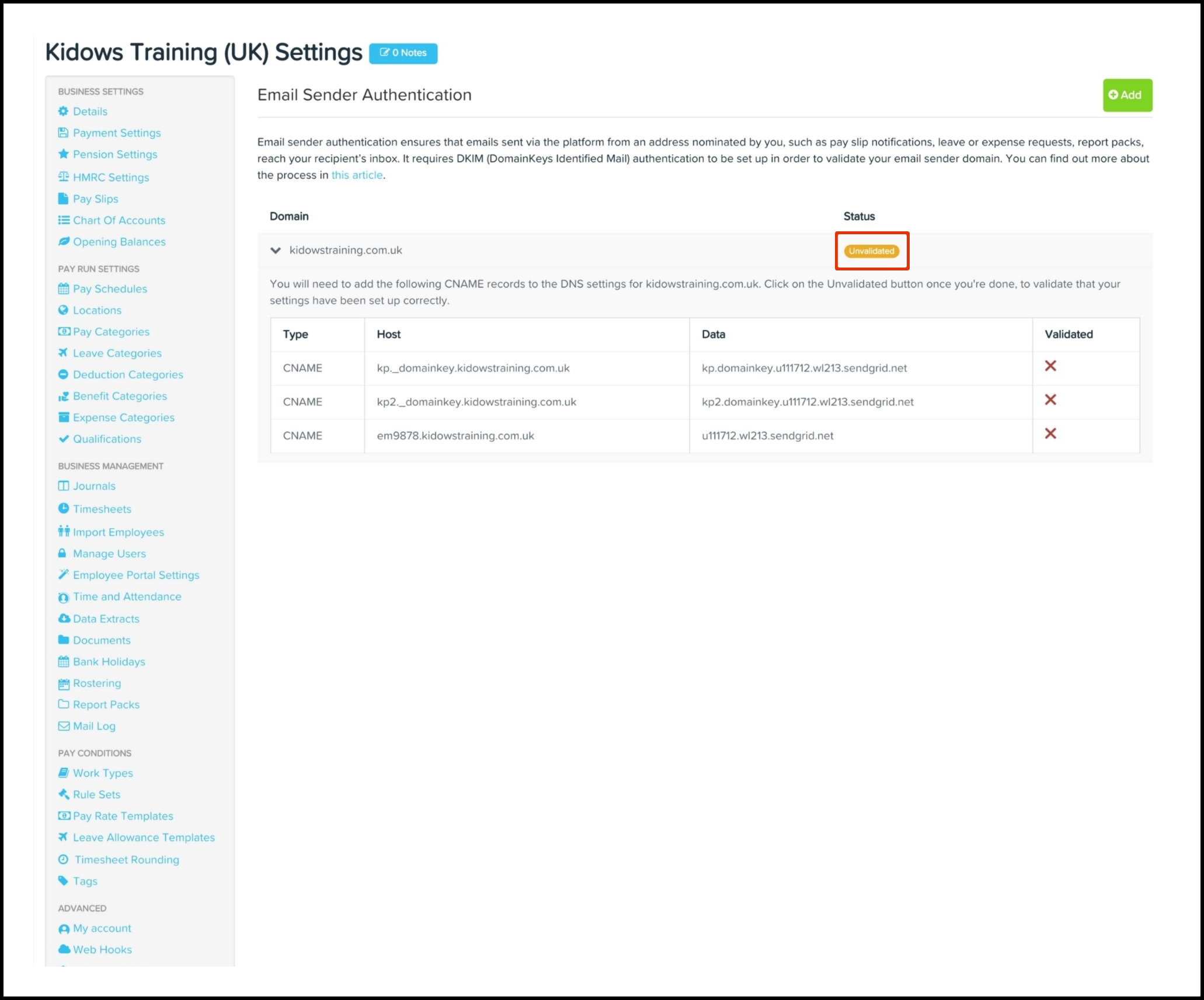Viewport: 1204px width, 1000px height.
Task: Click the green Add button
Action: click(x=1127, y=95)
